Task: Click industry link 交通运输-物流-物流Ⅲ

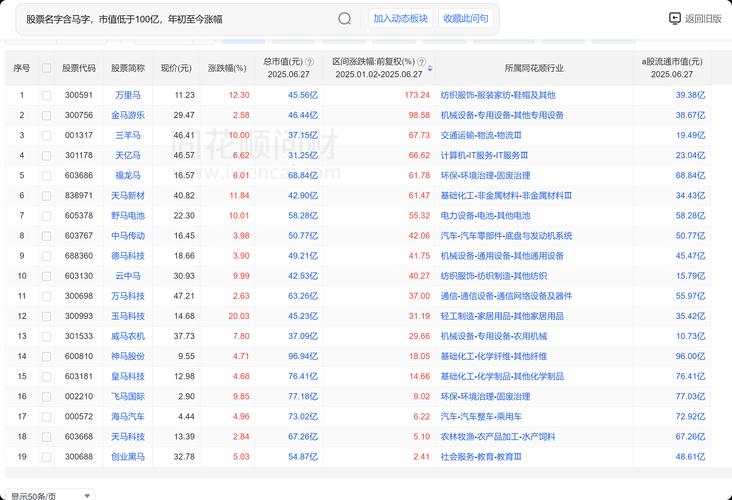Action: (481, 135)
